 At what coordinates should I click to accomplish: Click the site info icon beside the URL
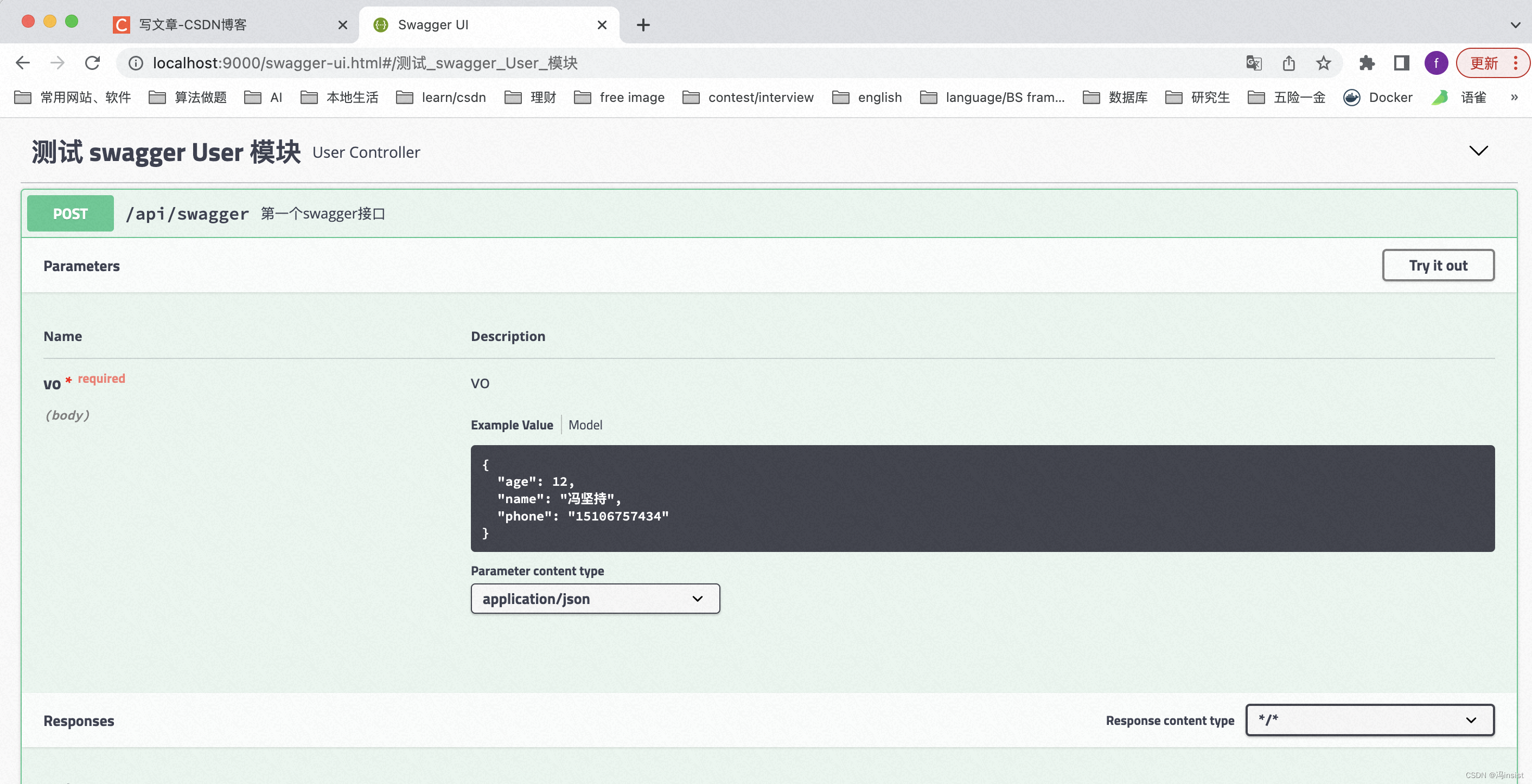(x=136, y=63)
